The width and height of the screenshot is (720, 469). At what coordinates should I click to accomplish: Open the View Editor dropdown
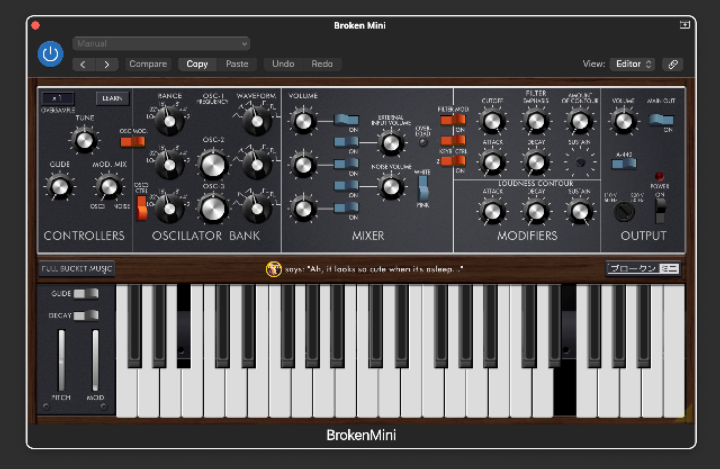click(x=632, y=64)
